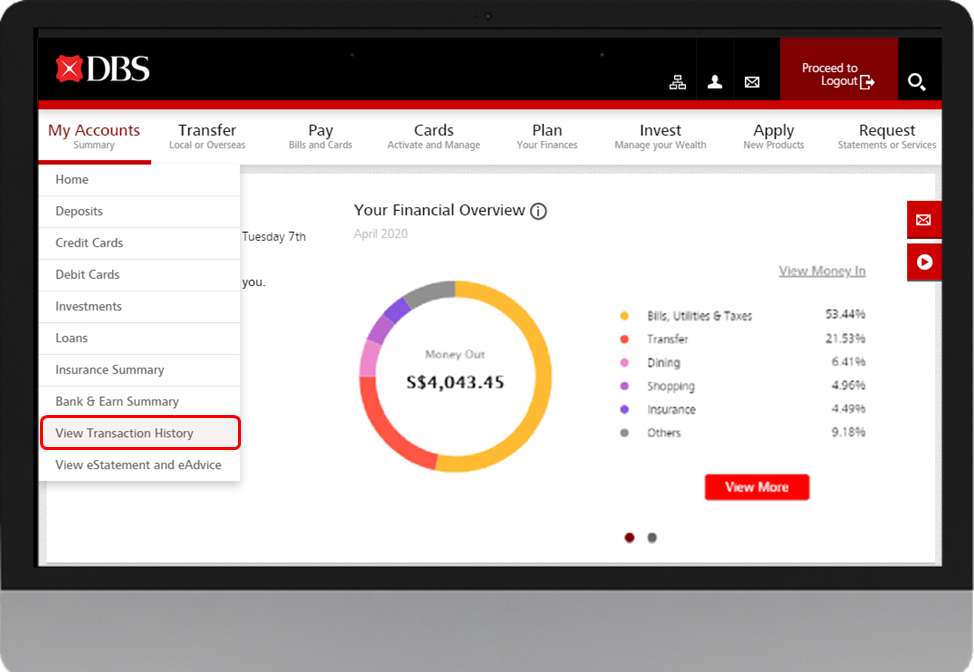
Task: Expand the Cards Activate and Manage menu
Action: [x=433, y=136]
